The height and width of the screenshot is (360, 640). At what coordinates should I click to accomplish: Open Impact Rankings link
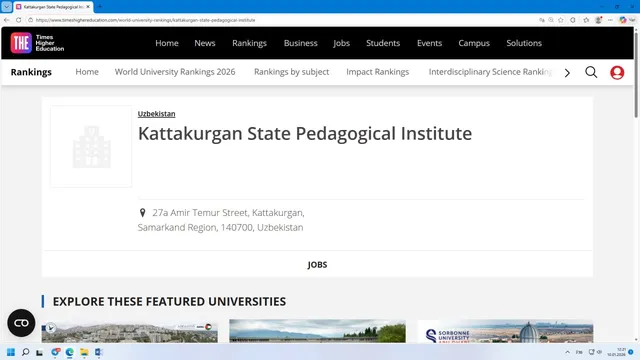click(378, 72)
